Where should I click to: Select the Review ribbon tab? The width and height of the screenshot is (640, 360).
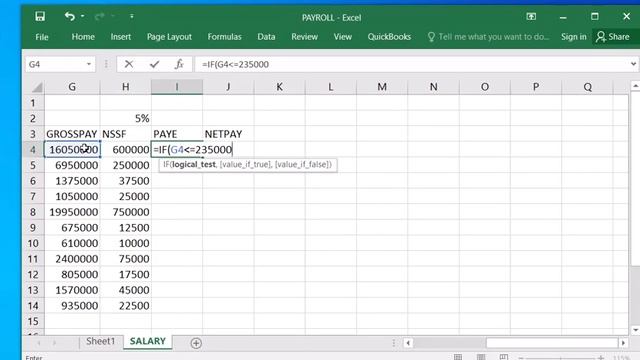click(x=304, y=37)
